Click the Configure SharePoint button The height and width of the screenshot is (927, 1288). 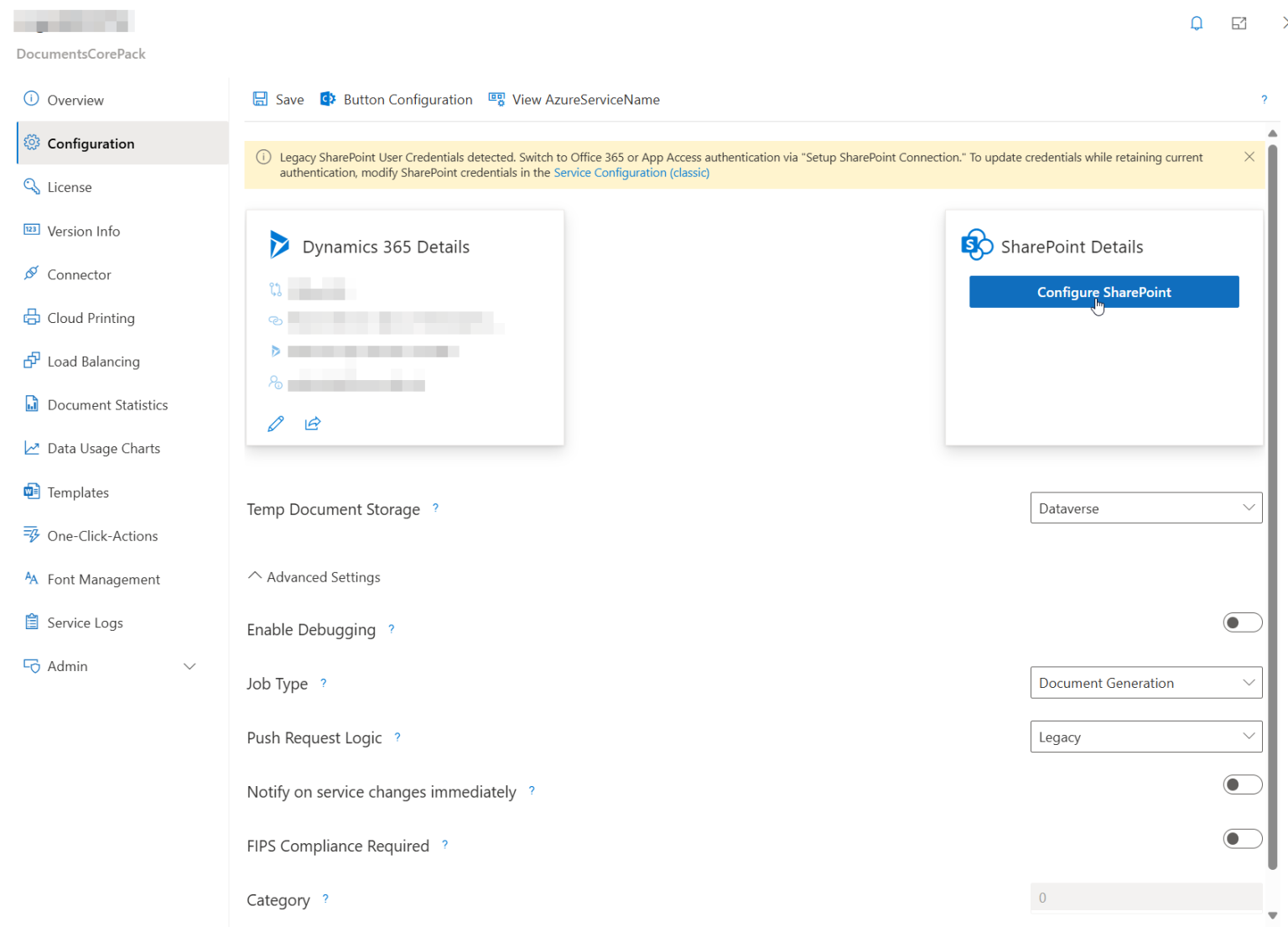click(1104, 291)
